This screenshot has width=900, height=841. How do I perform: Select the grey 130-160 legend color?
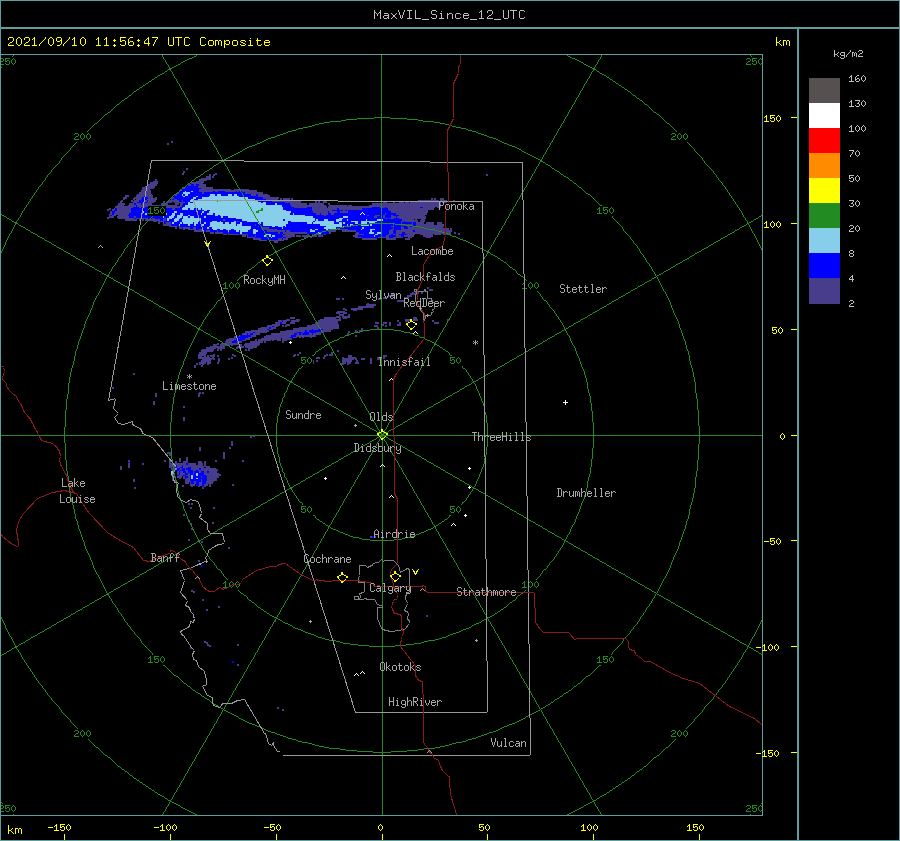click(x=824, y=91)
